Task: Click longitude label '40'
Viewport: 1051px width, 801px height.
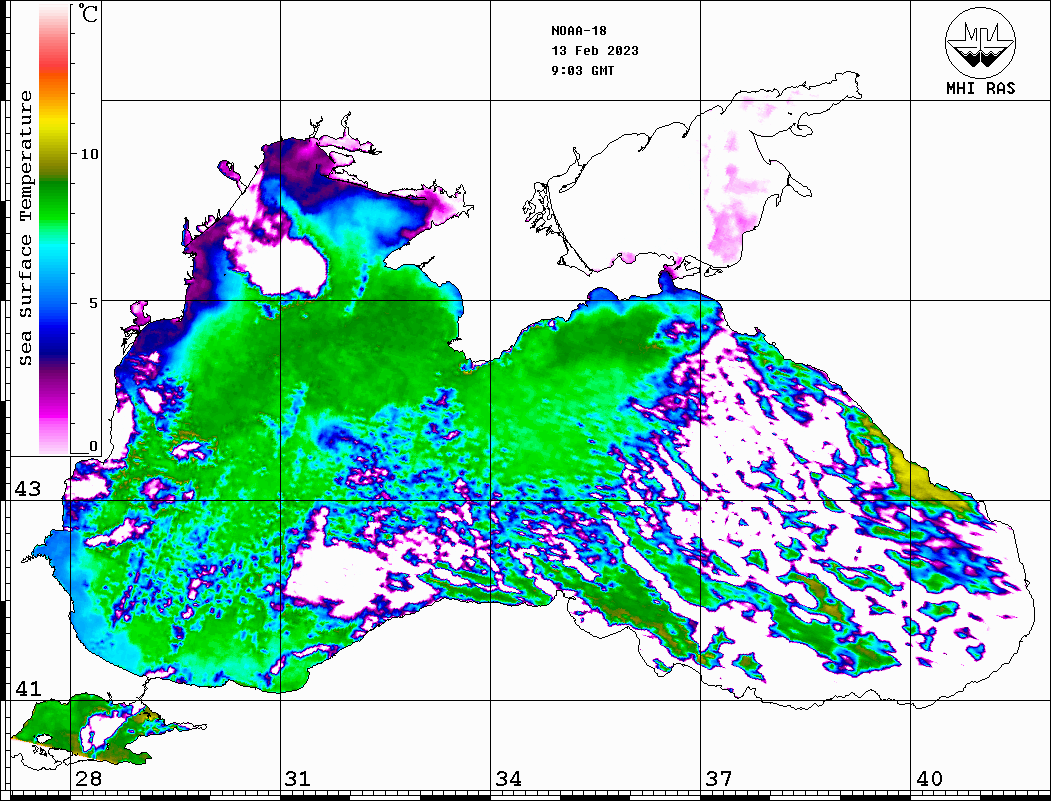Action: [x=929, y=779]
